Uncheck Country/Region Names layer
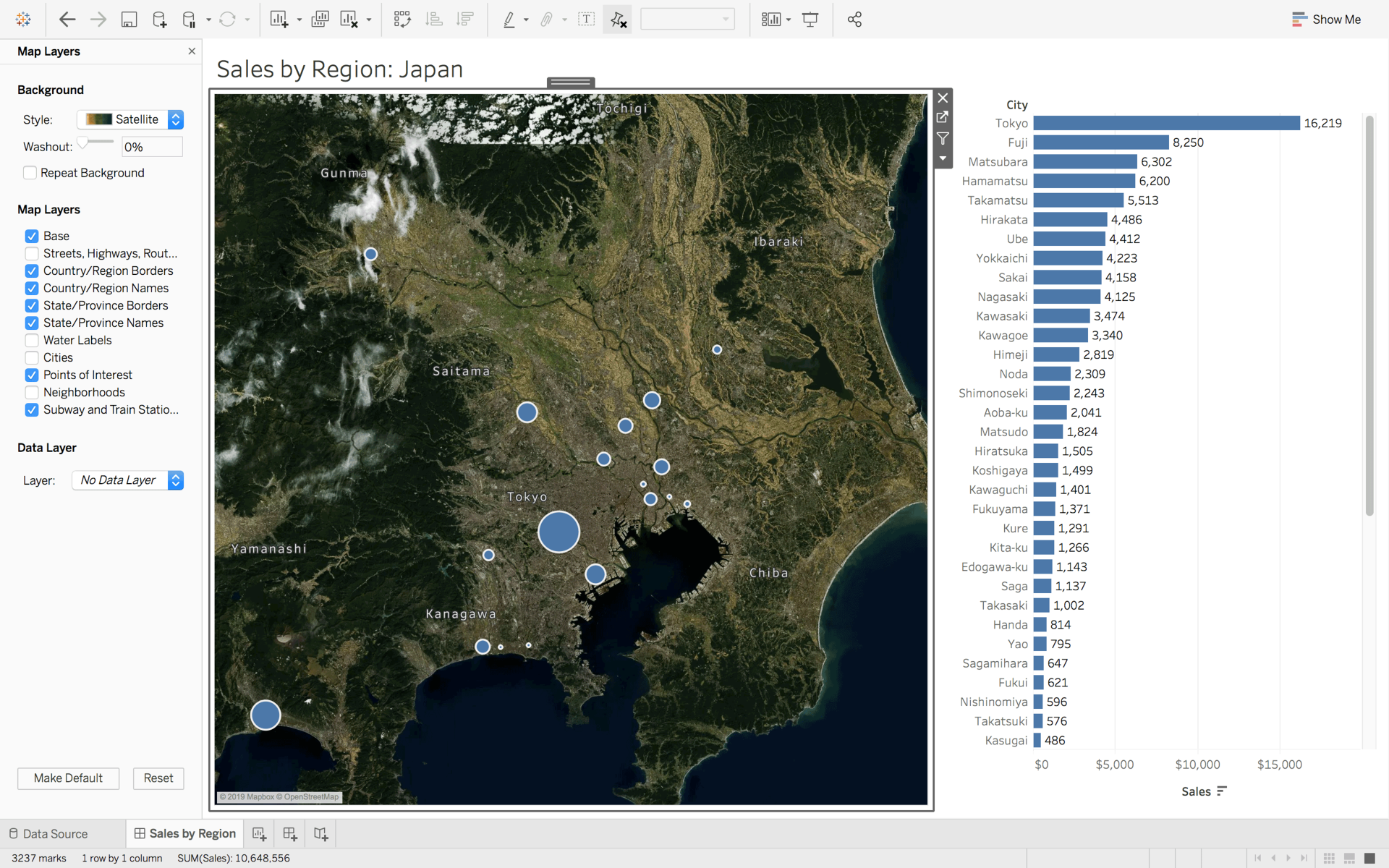Viewport: 1389px width, 868px height. tap(32, 288)
